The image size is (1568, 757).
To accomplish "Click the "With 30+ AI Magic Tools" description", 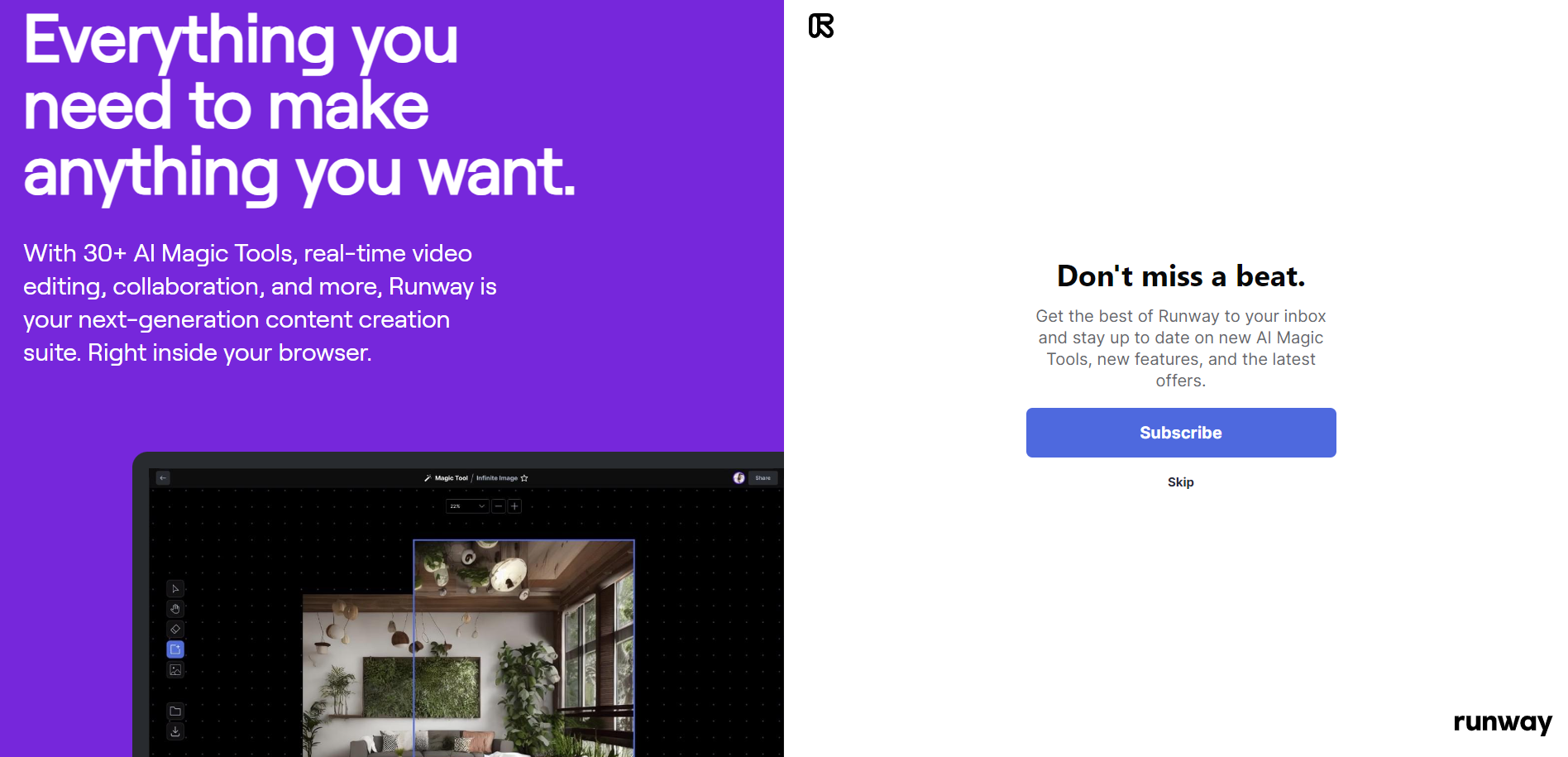I will point(260,303).
